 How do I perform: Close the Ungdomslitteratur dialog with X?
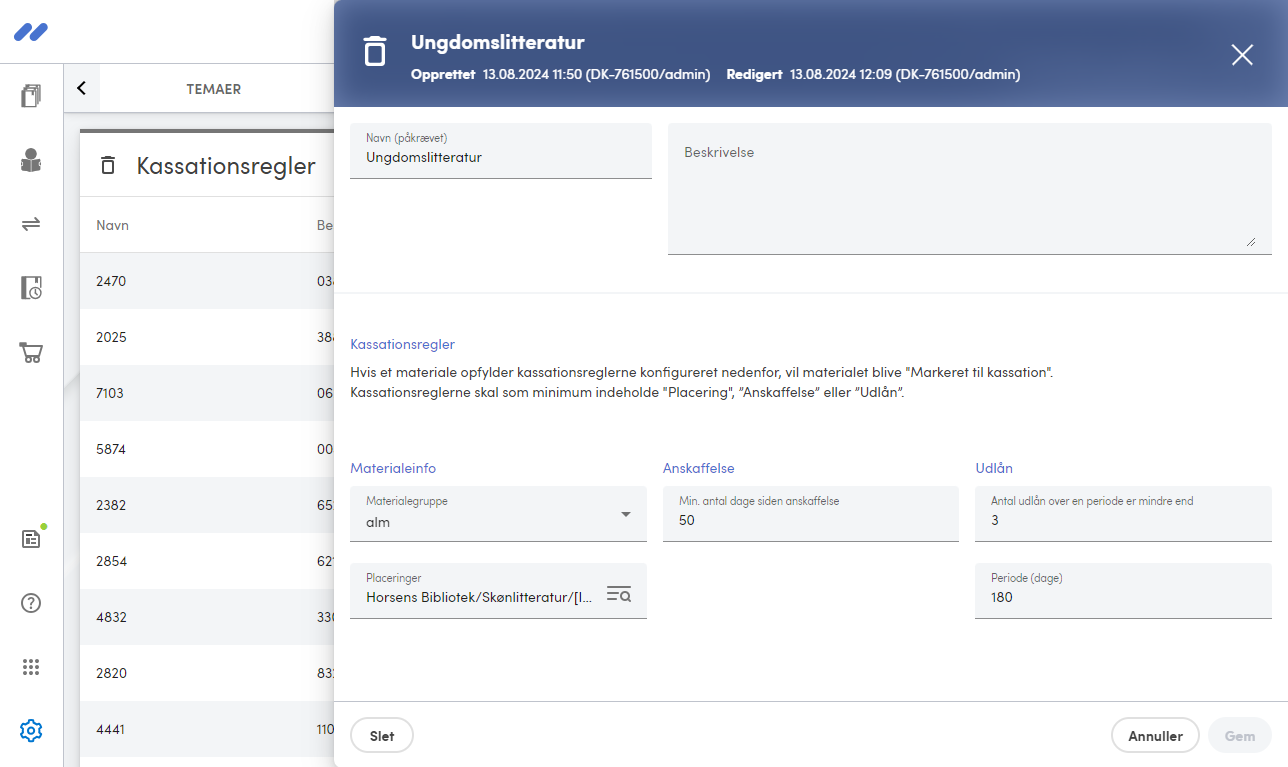pyautogui.click(x=1242, y=55)
